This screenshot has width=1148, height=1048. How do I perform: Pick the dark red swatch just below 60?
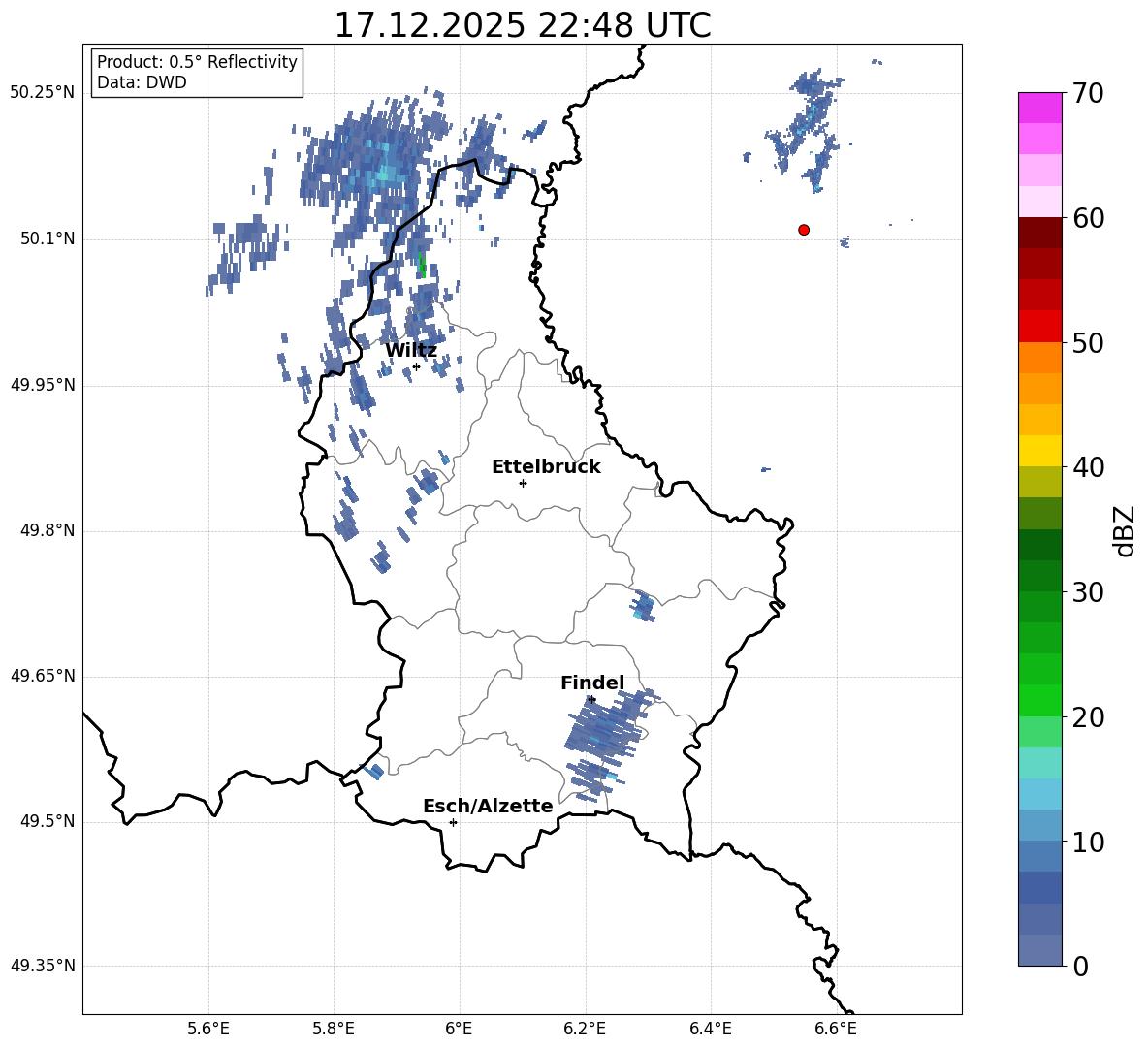1040,233
